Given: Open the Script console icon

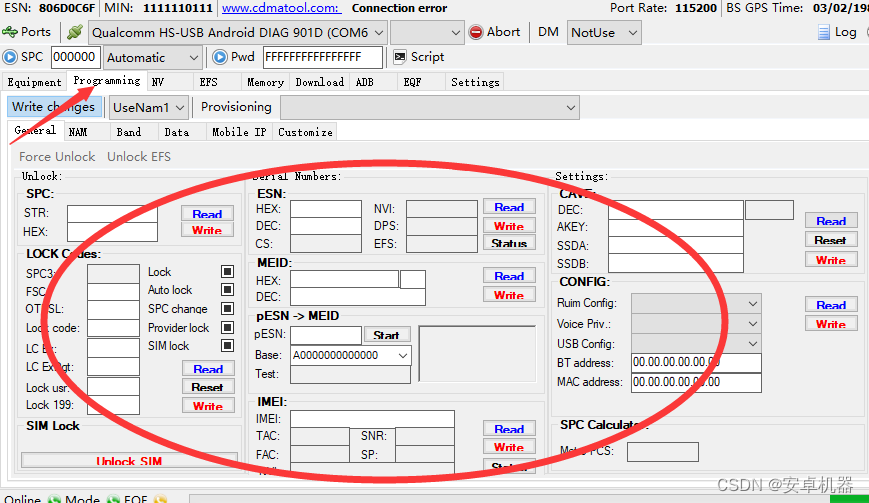Looking at the screenshot, I should pos(400,57).
